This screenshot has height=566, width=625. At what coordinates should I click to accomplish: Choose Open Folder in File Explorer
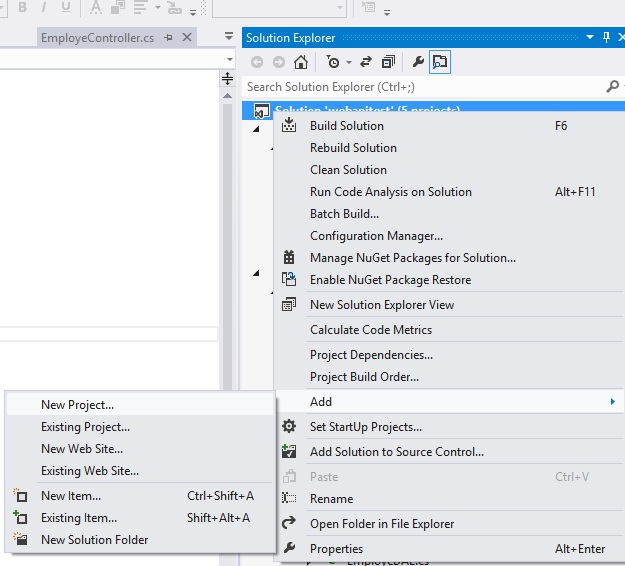[x=450, y=523]
